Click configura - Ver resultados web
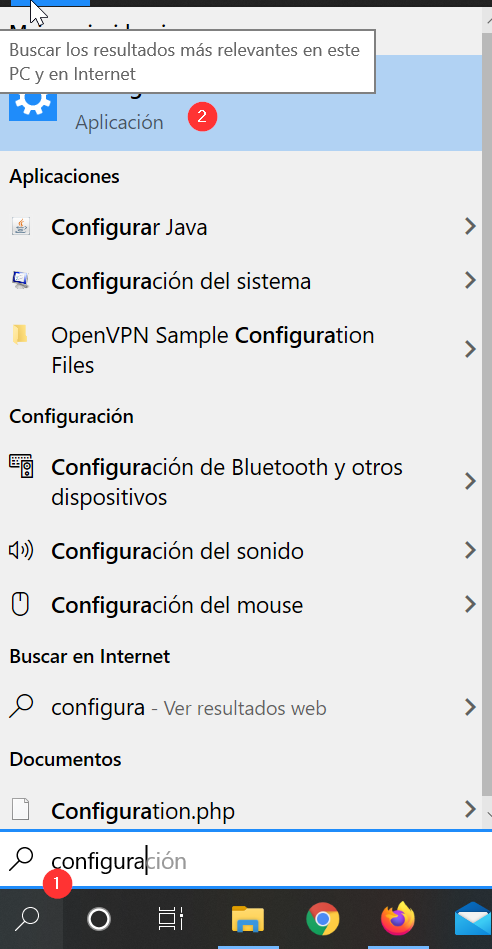 click(x=241, y=707)
